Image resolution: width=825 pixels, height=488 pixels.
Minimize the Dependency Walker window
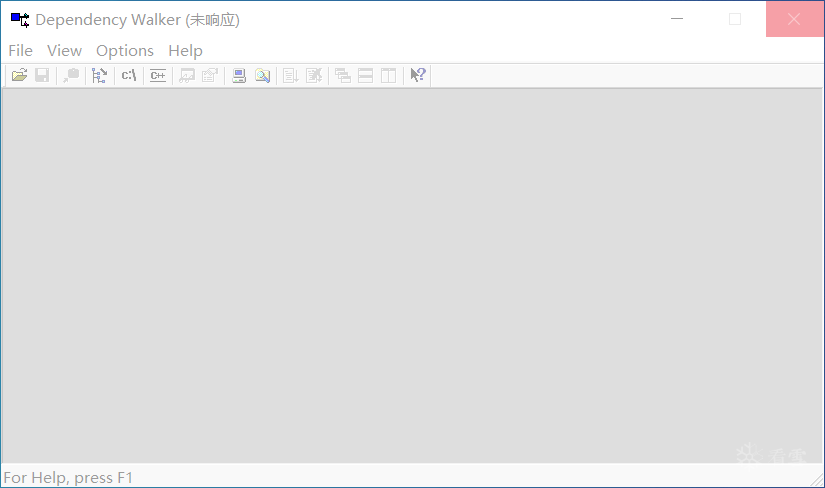pyautogui.click(x=677, y=19)
